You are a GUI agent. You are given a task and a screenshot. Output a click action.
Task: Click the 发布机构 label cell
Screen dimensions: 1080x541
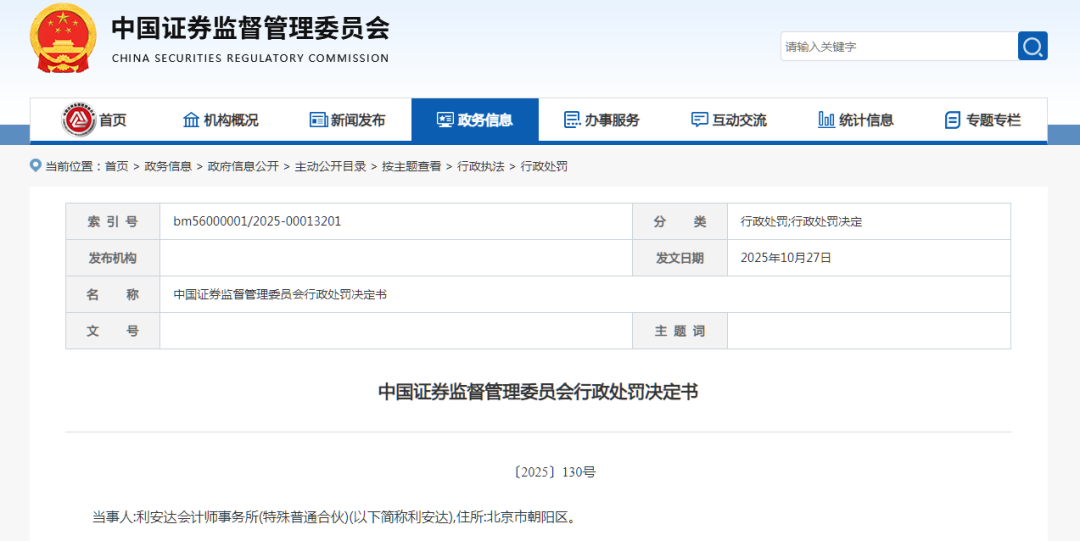click(x=113, y=258)
